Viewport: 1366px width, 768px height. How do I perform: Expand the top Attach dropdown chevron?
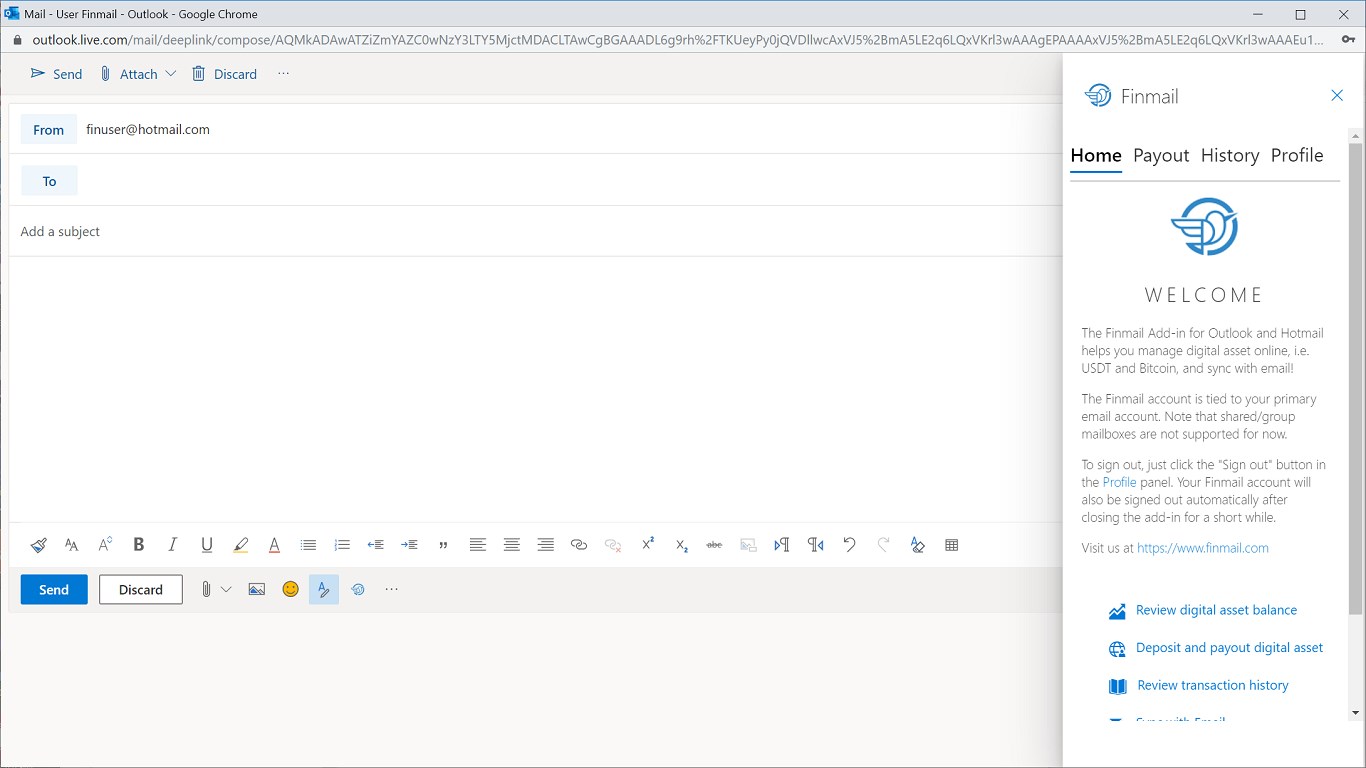tap(171, 74)
